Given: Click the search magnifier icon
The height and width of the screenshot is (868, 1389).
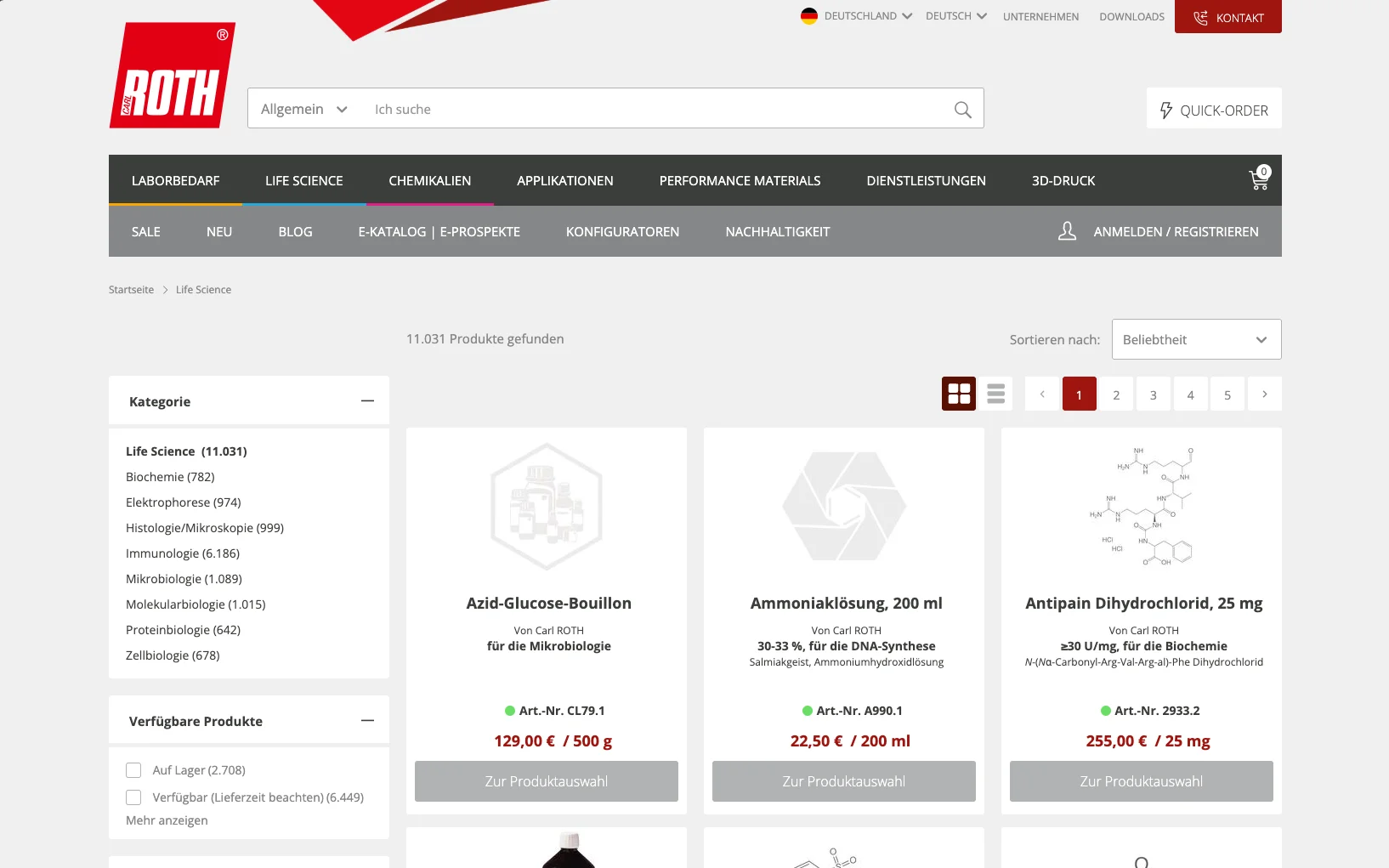Looking at the screenshot, I should (962, 110).
